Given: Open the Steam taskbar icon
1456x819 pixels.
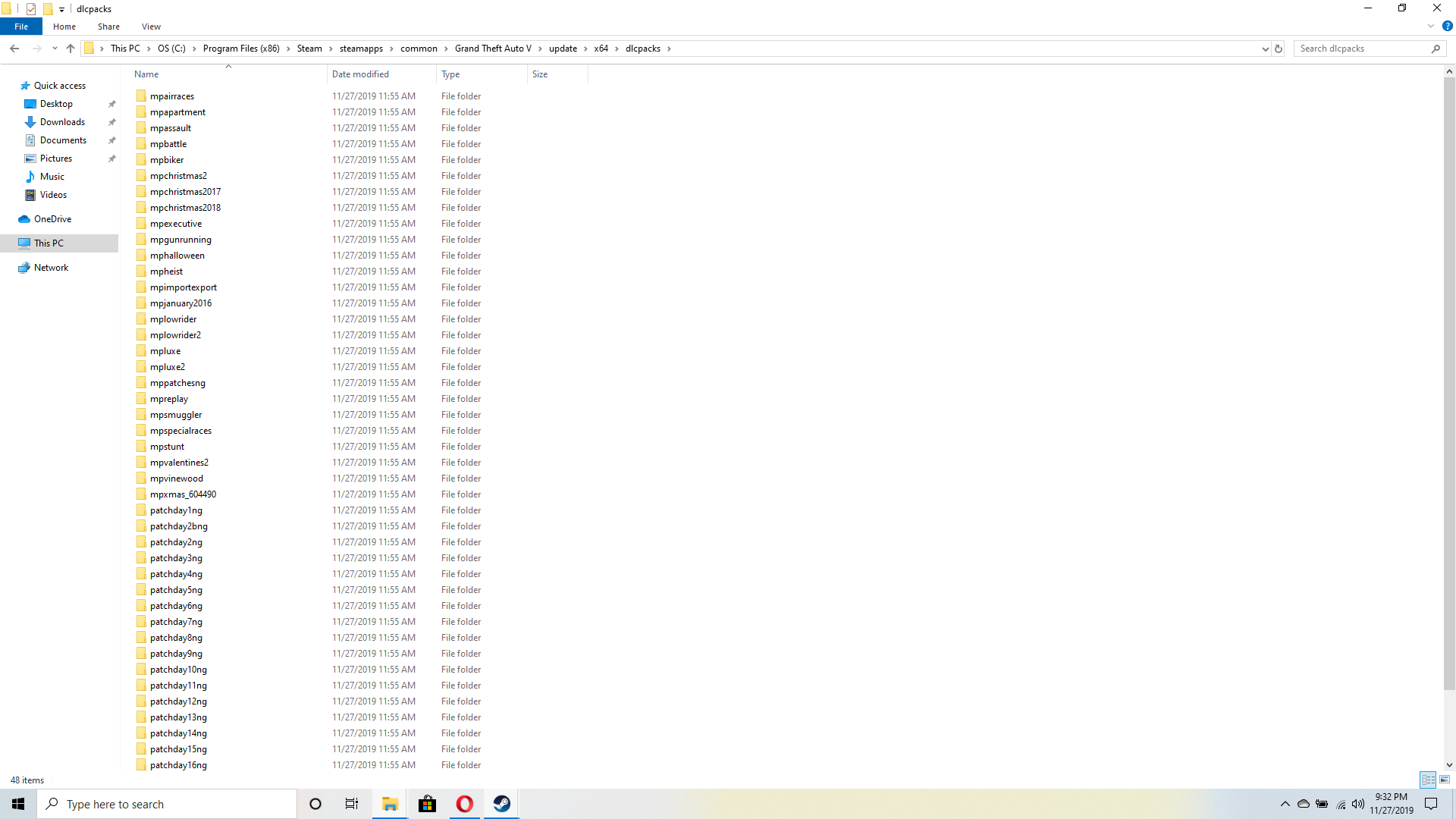Looking at the screenshot, I should [x=501, y=804].
